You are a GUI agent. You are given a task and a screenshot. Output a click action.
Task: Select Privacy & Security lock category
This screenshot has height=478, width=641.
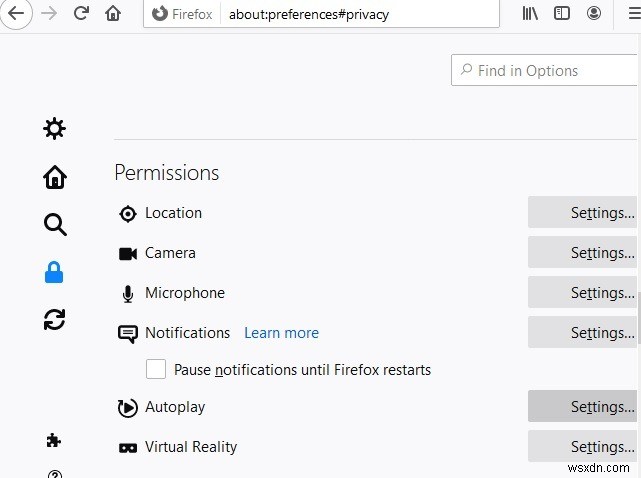(55, 272)
